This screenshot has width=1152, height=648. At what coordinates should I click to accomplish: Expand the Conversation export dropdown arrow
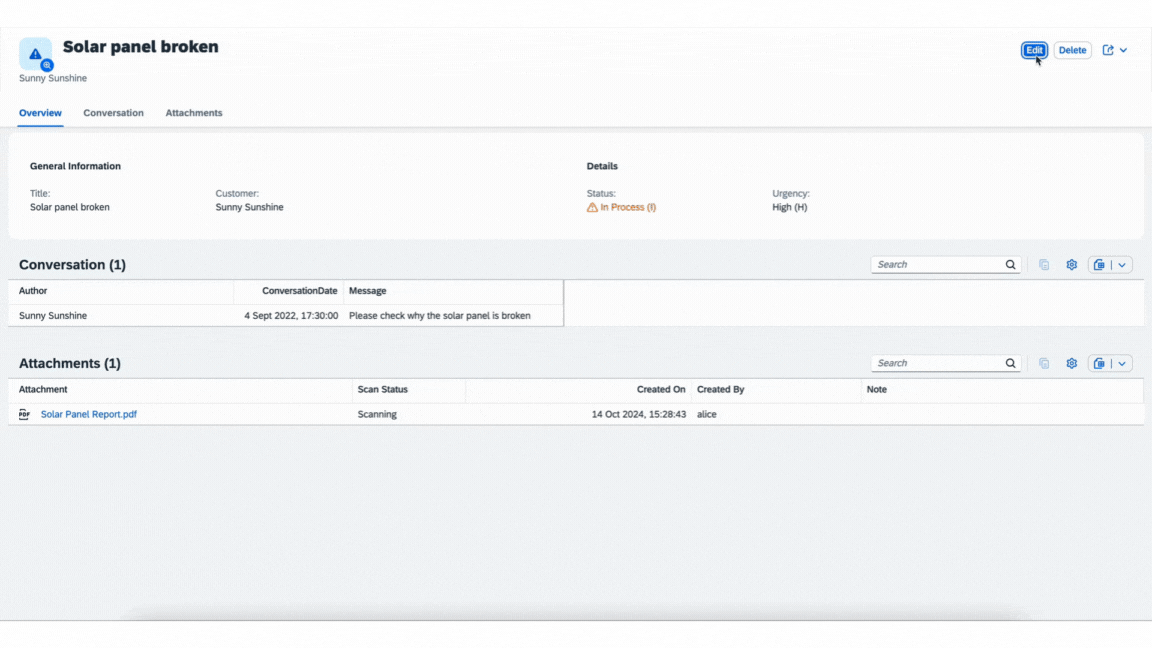[x=1122, y=264]
